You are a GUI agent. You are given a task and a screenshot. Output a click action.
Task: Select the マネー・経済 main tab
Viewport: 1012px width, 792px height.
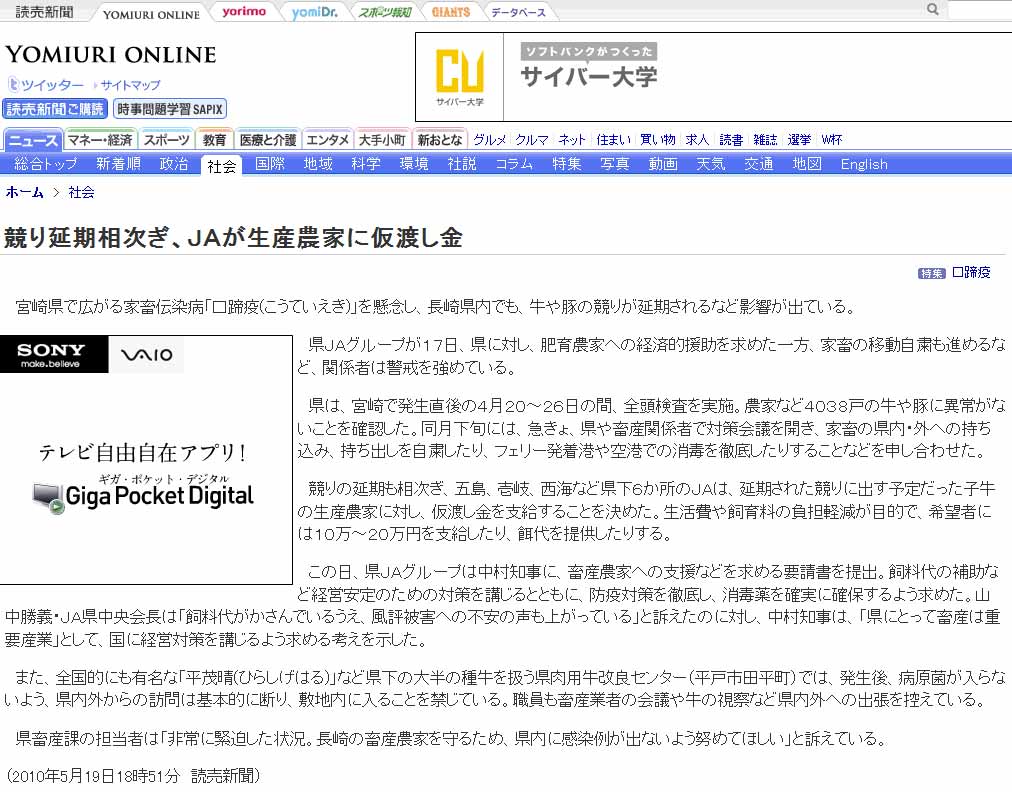[x=100, y=140]
